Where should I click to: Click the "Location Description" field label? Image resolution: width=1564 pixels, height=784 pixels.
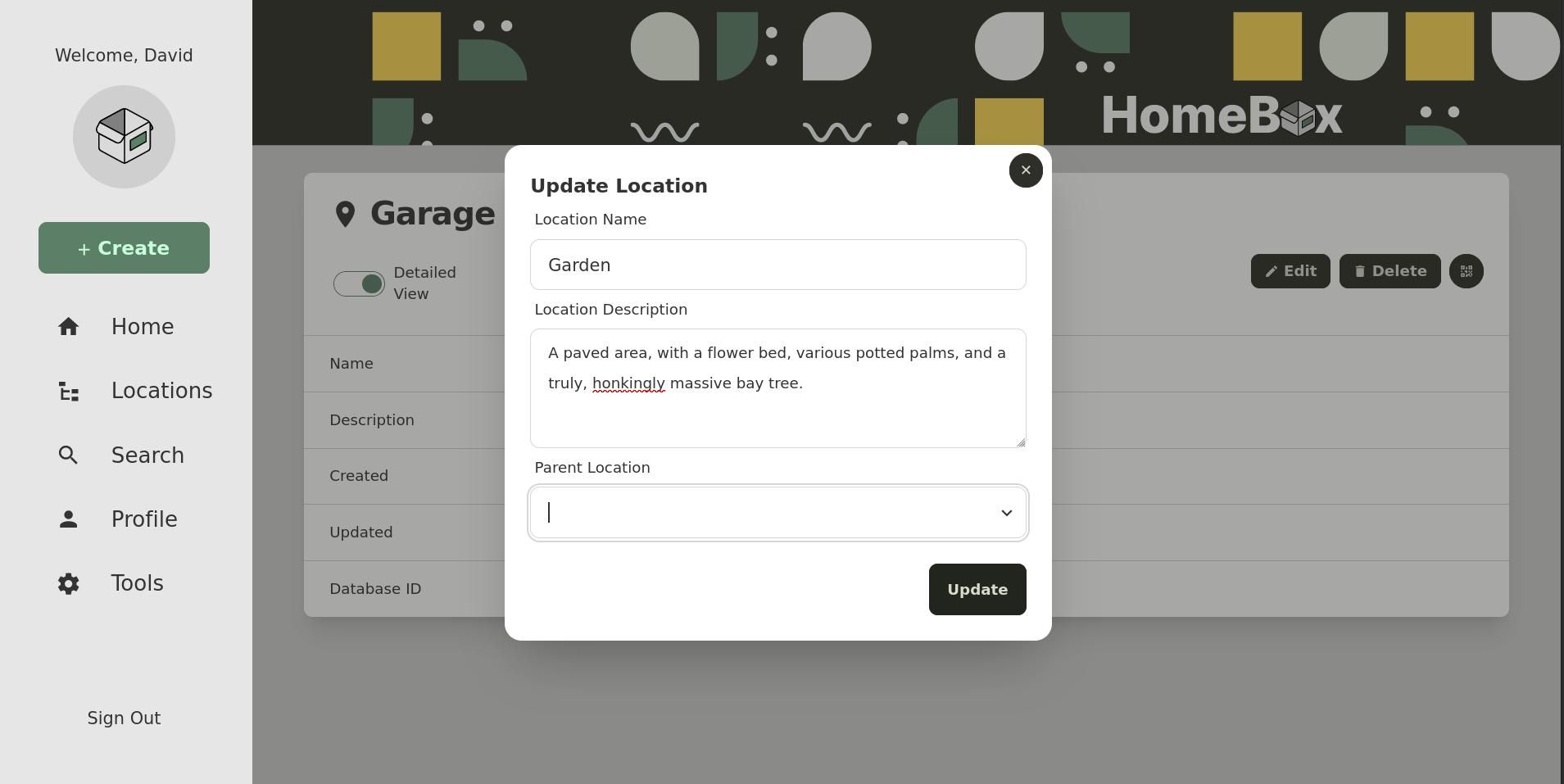[x=610, y=310]
